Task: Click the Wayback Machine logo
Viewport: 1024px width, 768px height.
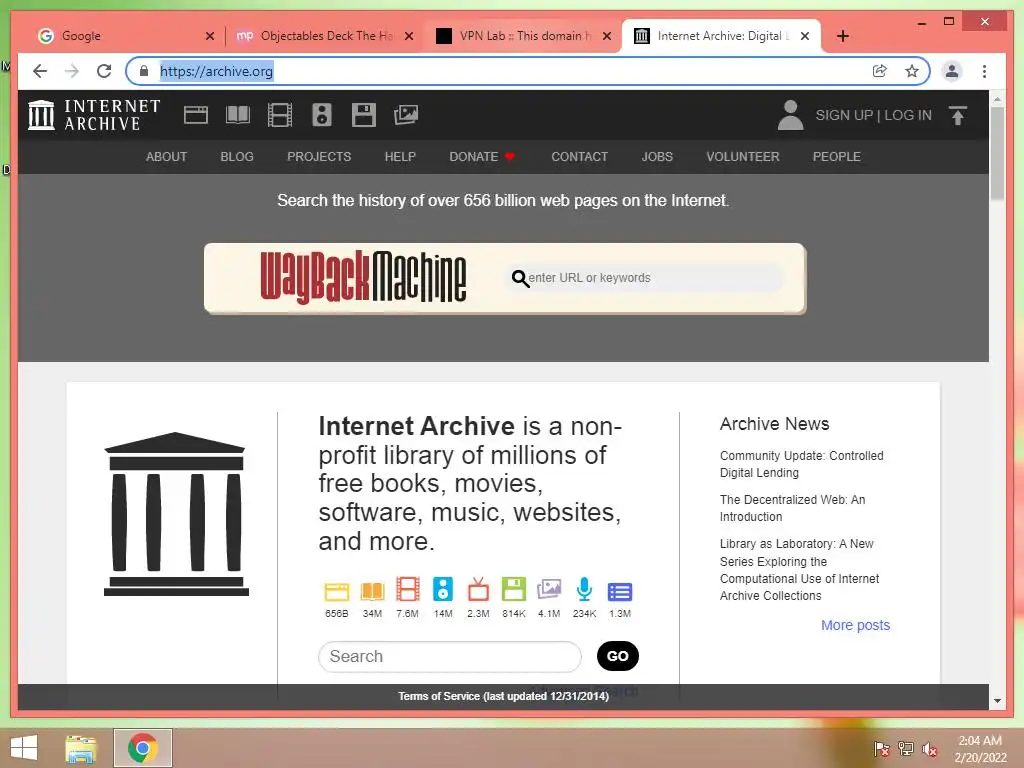Action: (x=363, y=278)
